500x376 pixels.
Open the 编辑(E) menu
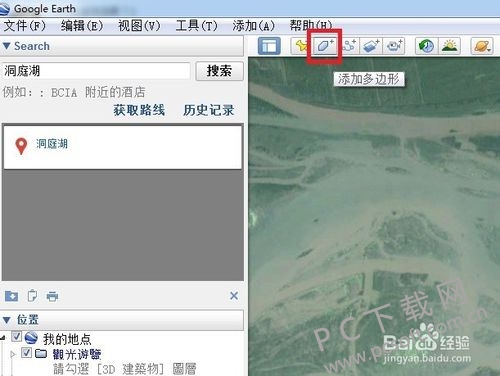point(82,25)
